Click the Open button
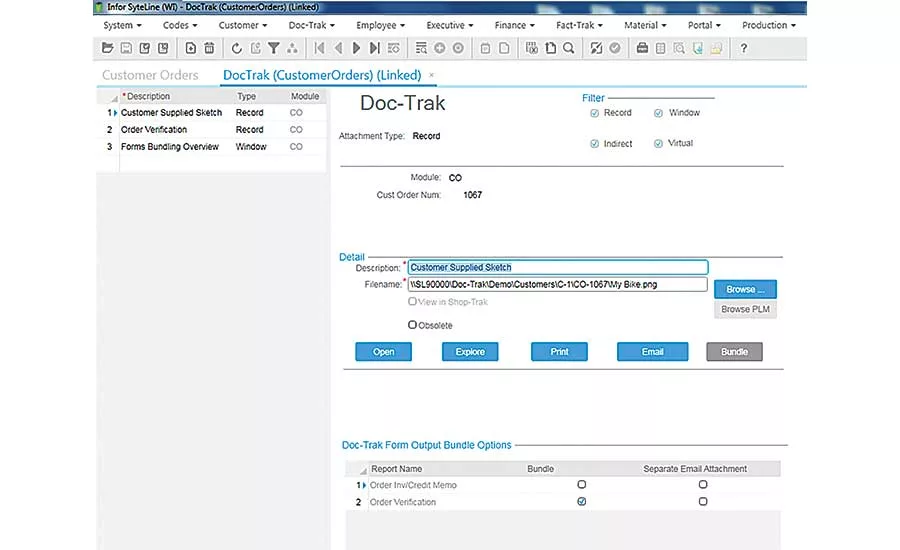 (383, 352)
